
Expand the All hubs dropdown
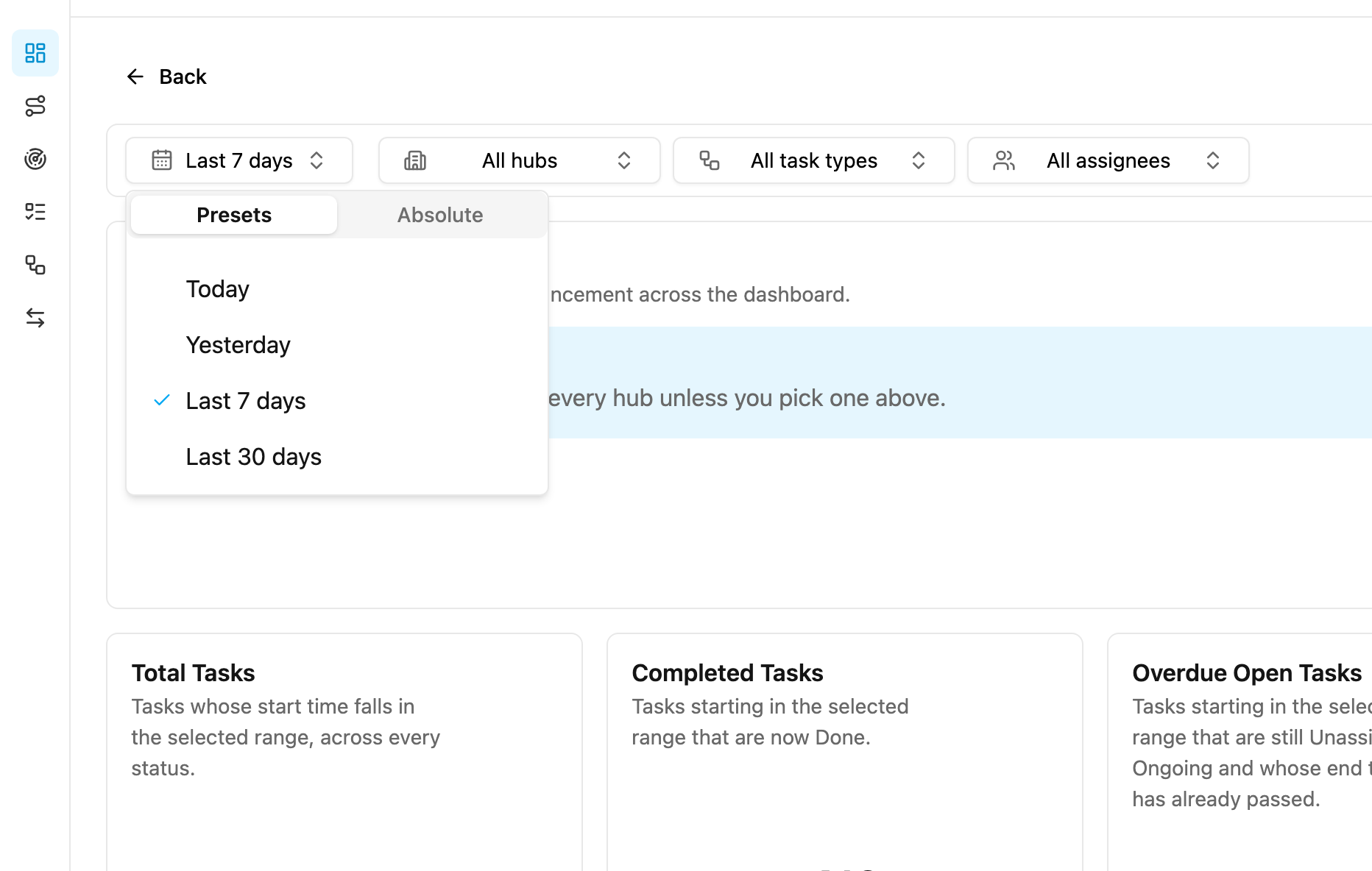520,160
